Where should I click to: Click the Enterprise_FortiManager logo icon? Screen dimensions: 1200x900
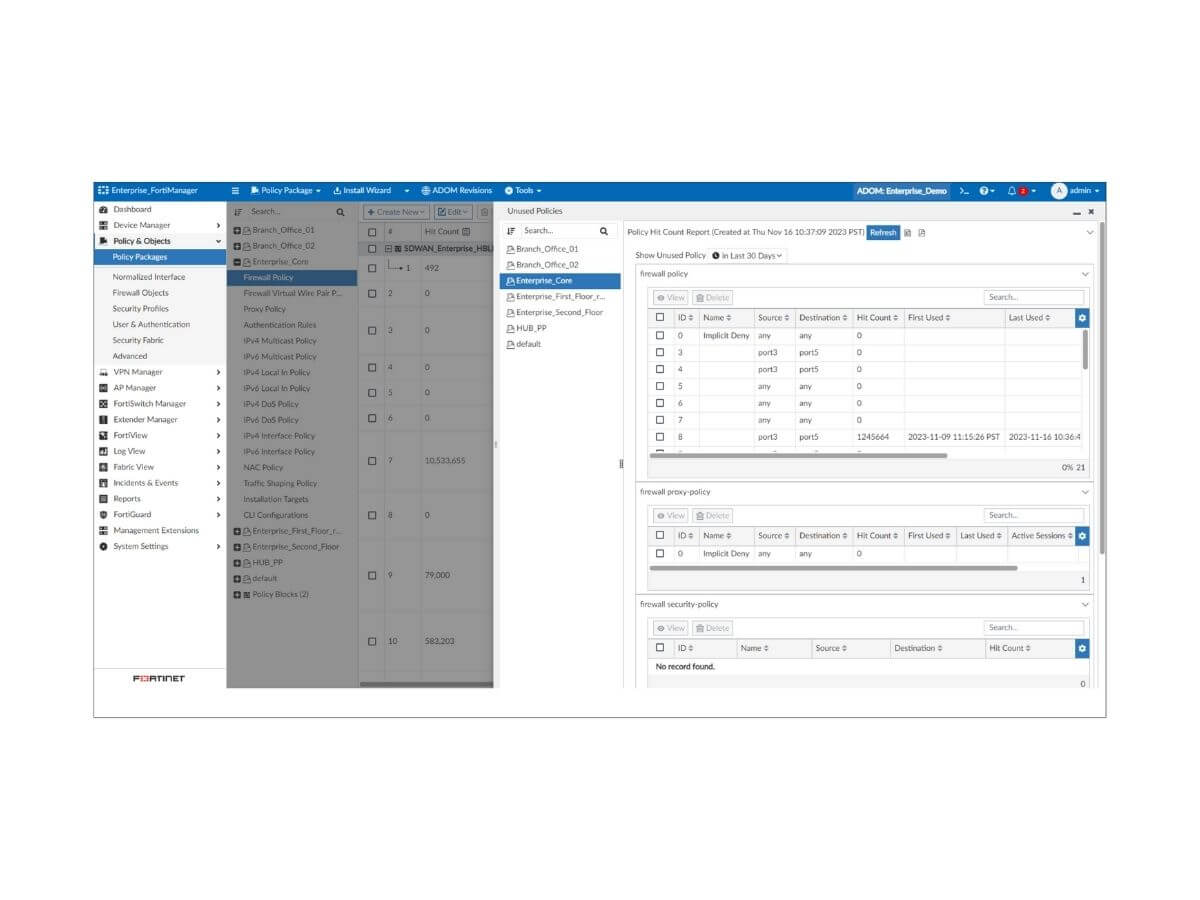coord(103,190)
